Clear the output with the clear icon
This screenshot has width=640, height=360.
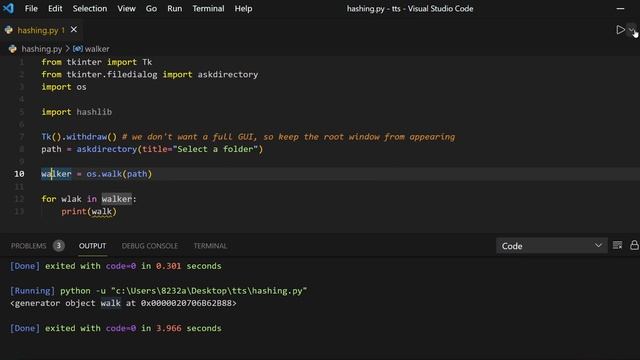617,245
